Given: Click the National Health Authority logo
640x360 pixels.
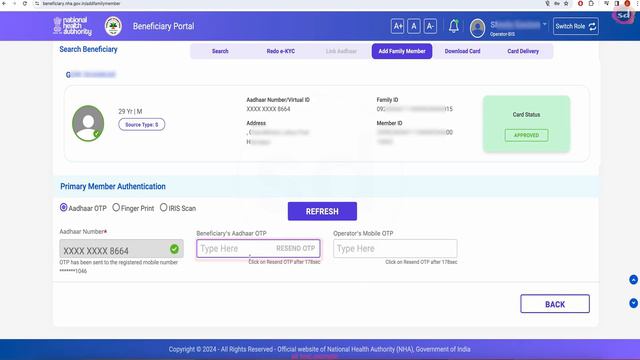Looking at the screenshot, I should pyautogui.click(x=73, y=26).
